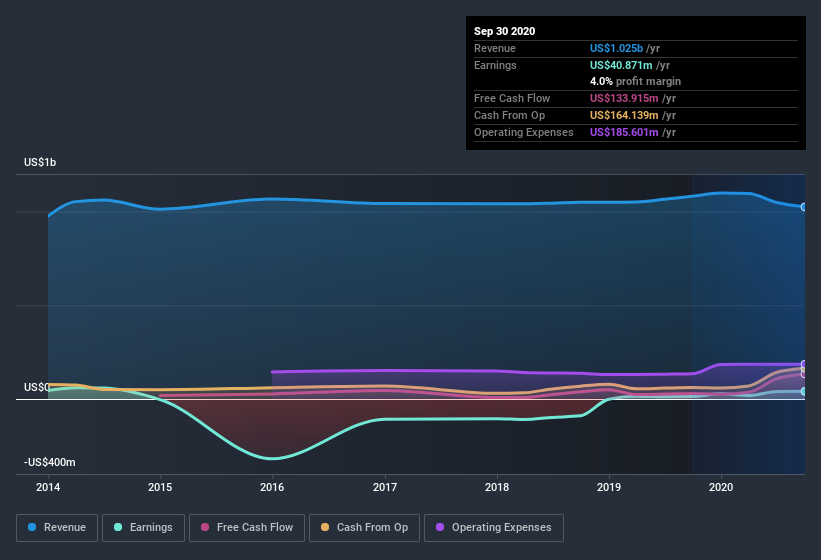This screenshot has height=560, width=821.
Task: Click the US$185.601m operating expenses value
Action: click(624, 132)
